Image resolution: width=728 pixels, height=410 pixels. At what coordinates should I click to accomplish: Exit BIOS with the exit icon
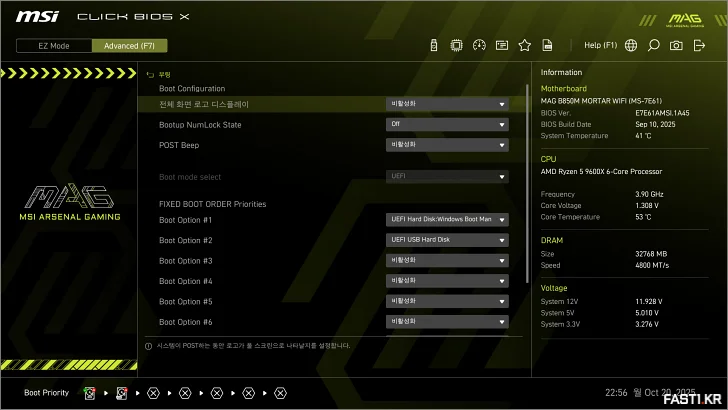(x=699, y=45)
